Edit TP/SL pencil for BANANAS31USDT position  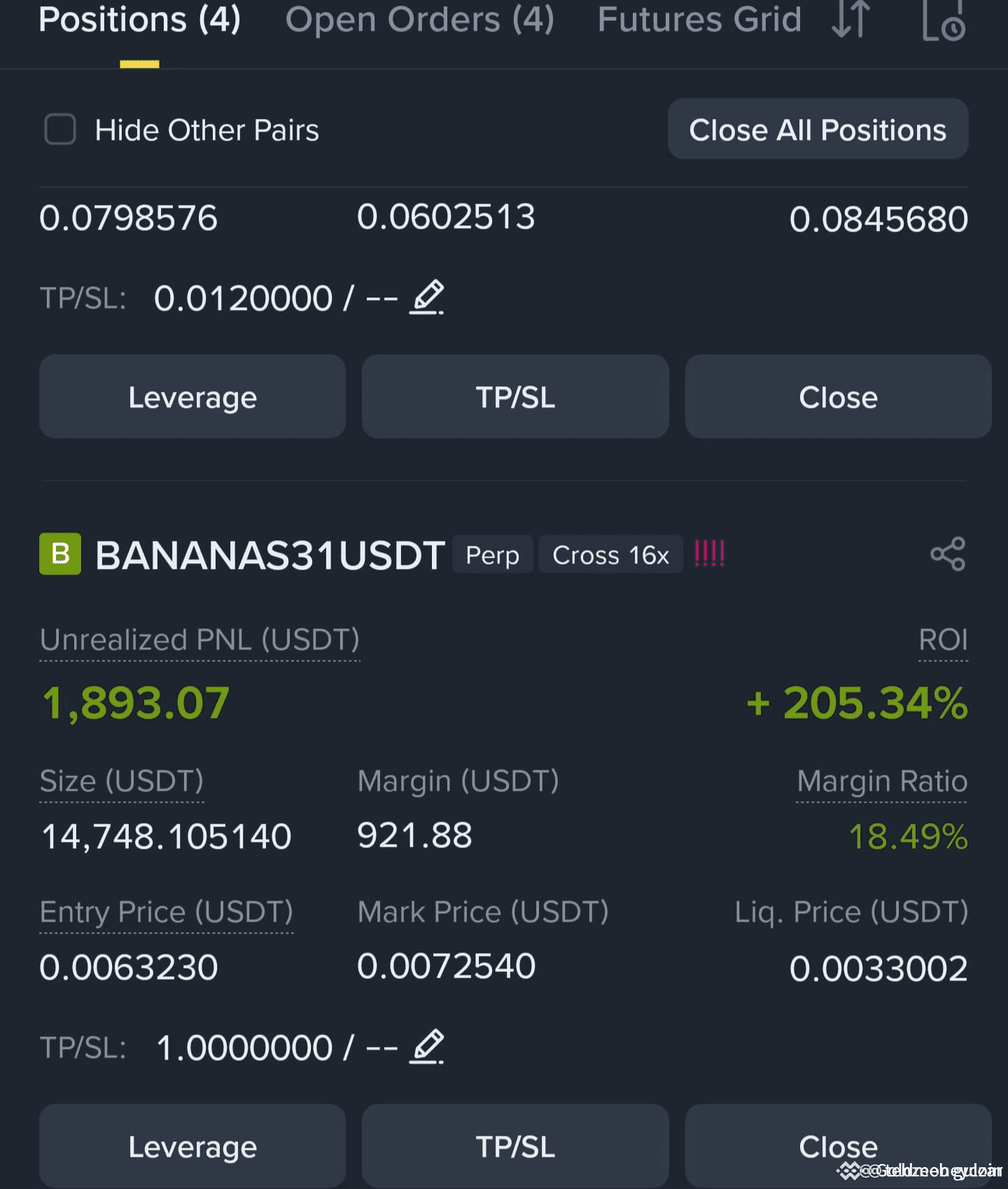tap(427, 1047)
